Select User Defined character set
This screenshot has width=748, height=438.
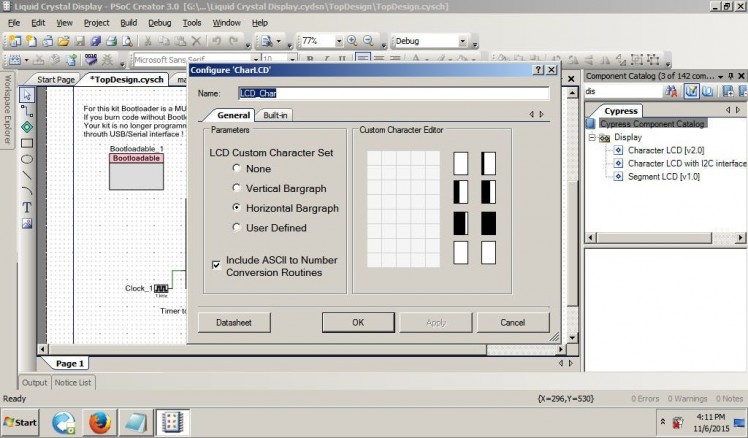click(x=237, y=227)
